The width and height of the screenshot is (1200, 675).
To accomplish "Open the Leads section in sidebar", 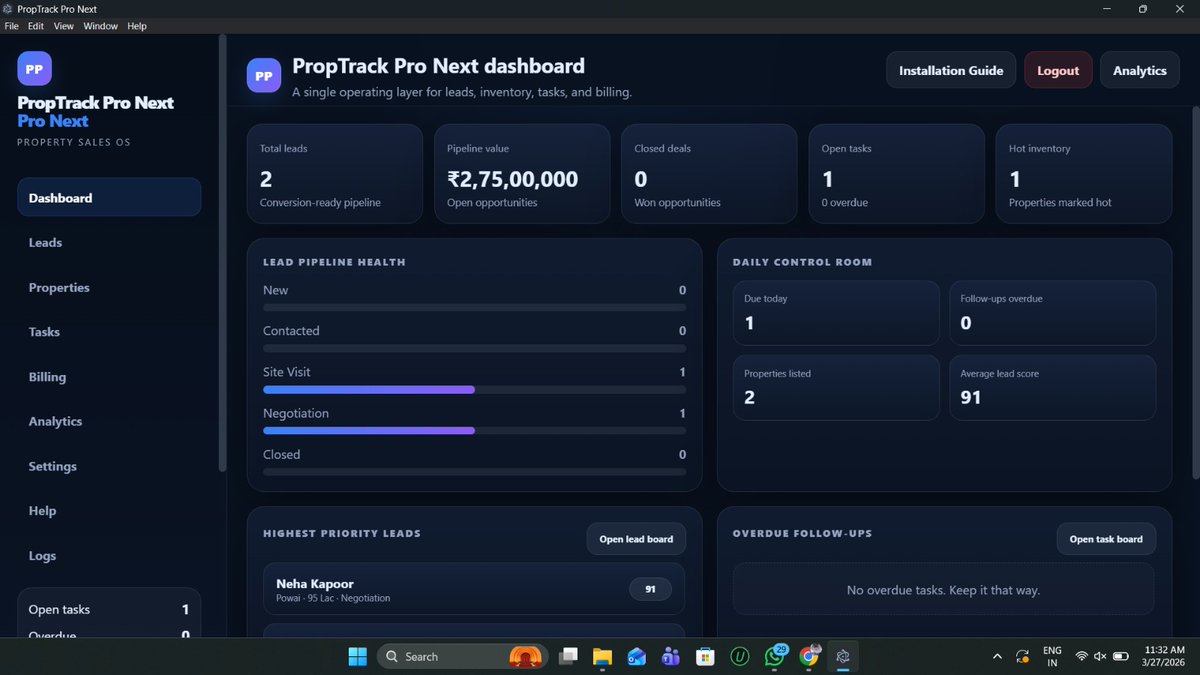I will coord(109,243).
